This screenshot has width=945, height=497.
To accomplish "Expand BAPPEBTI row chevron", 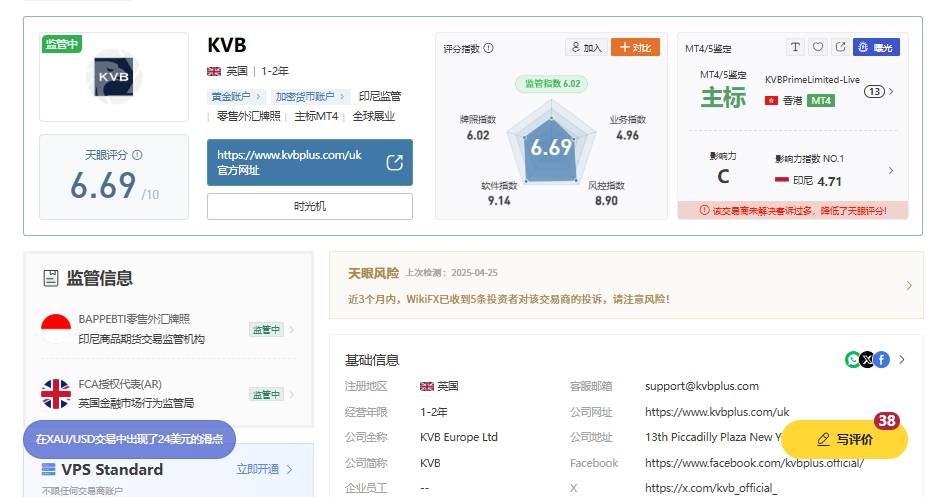I will [292, 330].
